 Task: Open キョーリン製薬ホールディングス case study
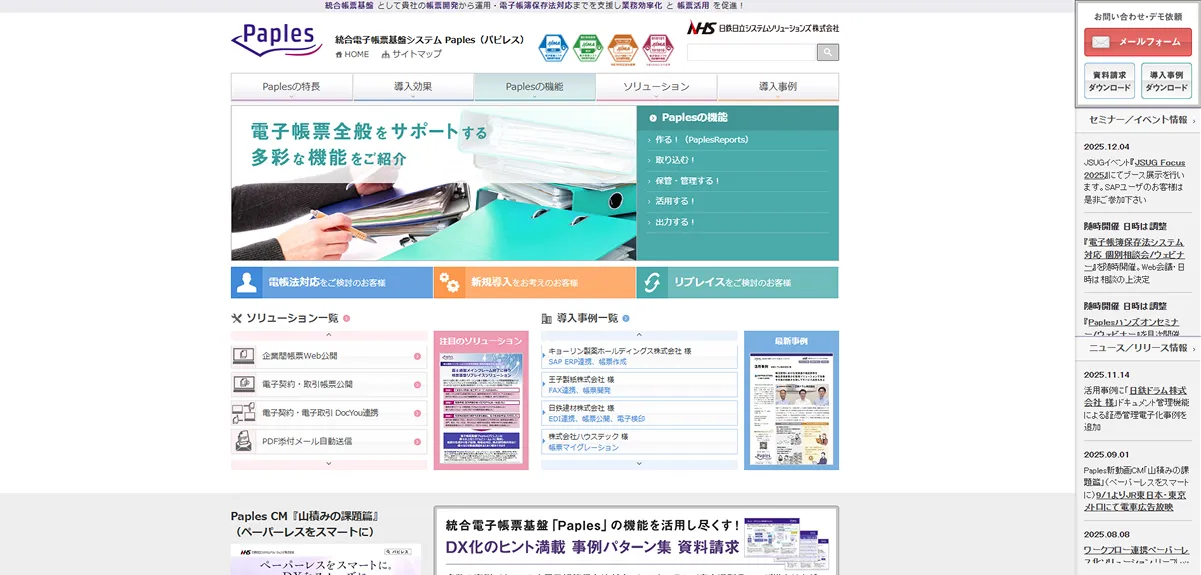[x=640, y=356]
